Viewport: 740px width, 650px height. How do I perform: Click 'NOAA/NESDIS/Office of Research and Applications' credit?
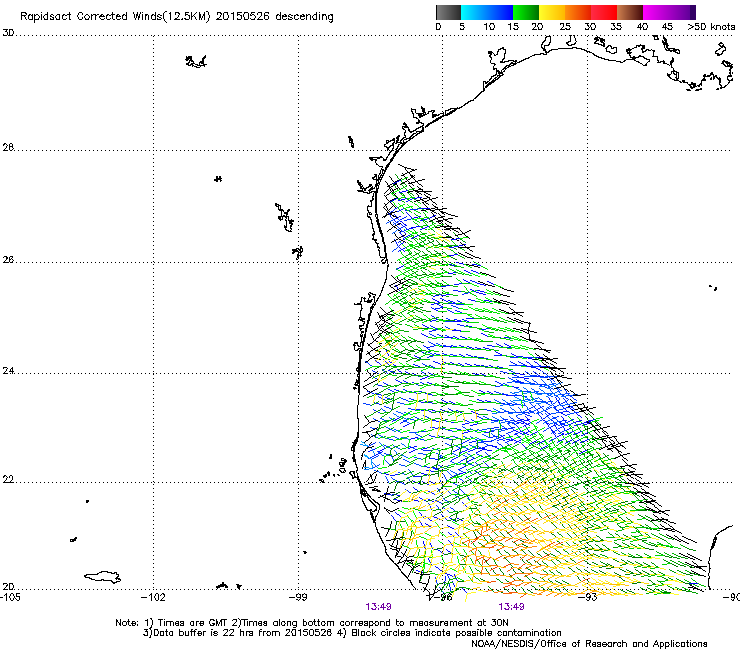pos(589,644)
